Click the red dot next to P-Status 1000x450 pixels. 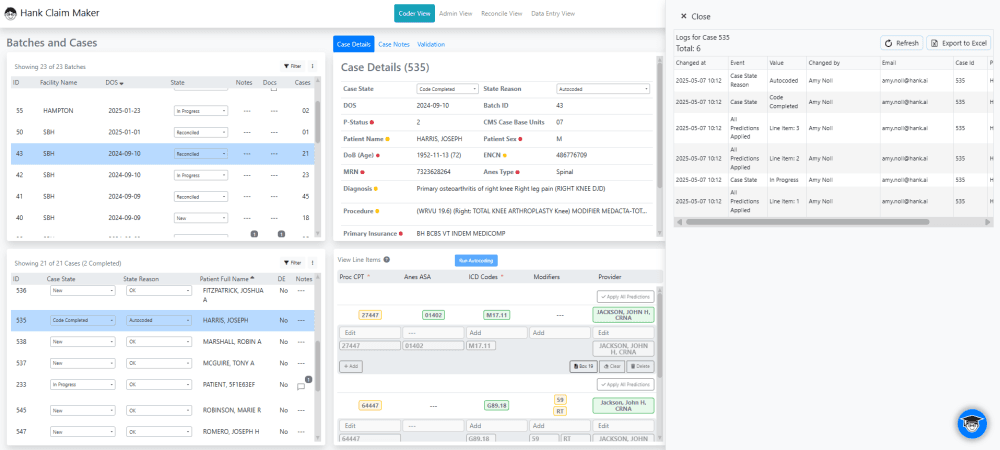(x=372, y=122)
